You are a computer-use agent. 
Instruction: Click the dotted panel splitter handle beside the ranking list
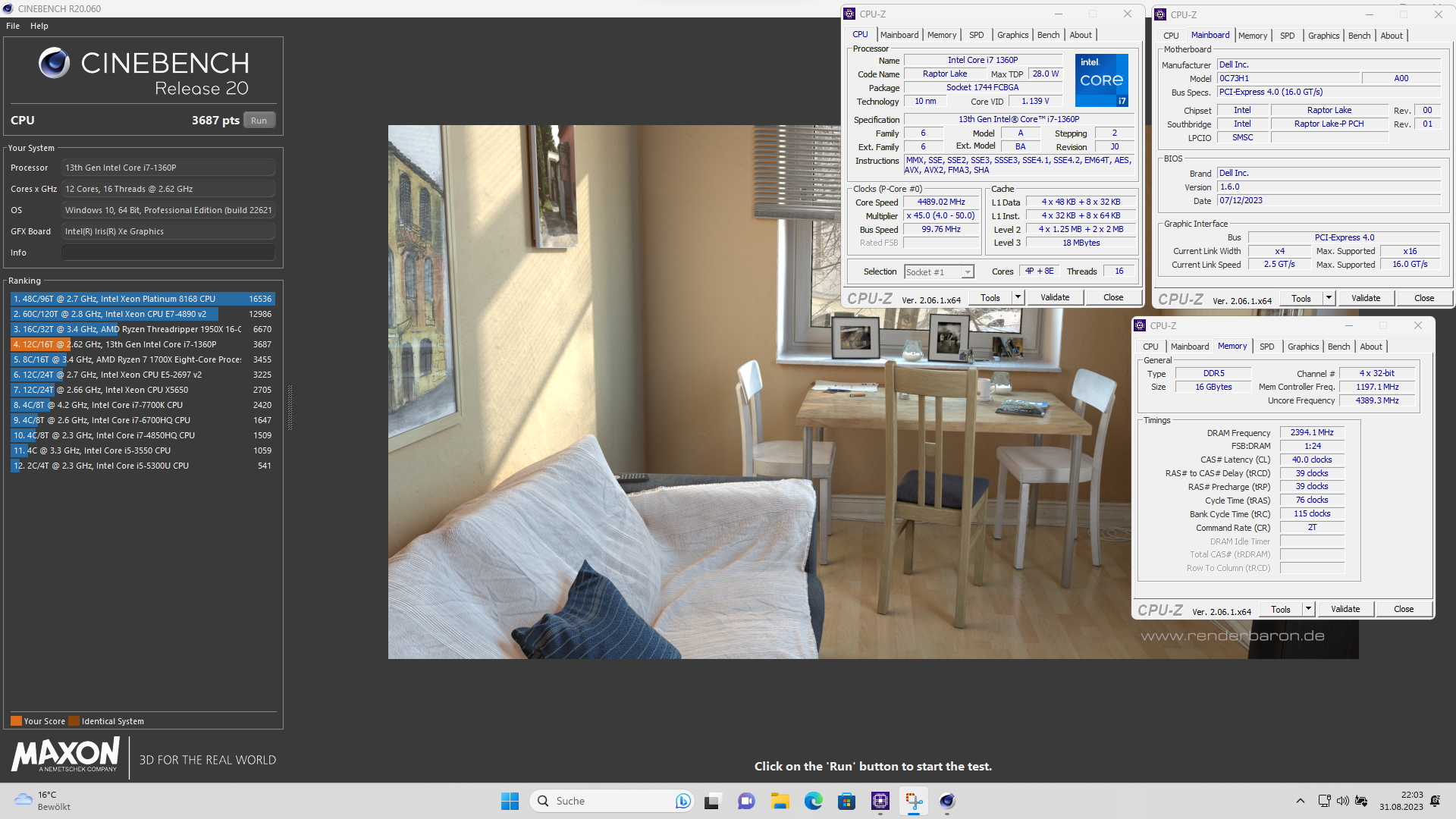click(290, 407)
